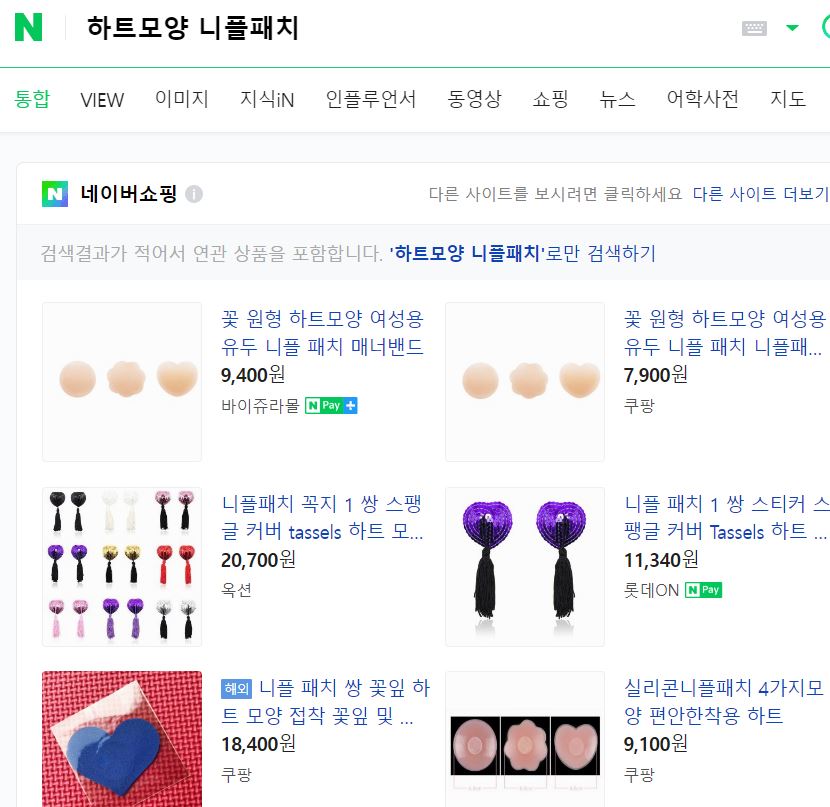The image size is (830, 807).
Task: Click '하트모양 니플패치'로만 검색하기 link
Action: coord(522,253)
